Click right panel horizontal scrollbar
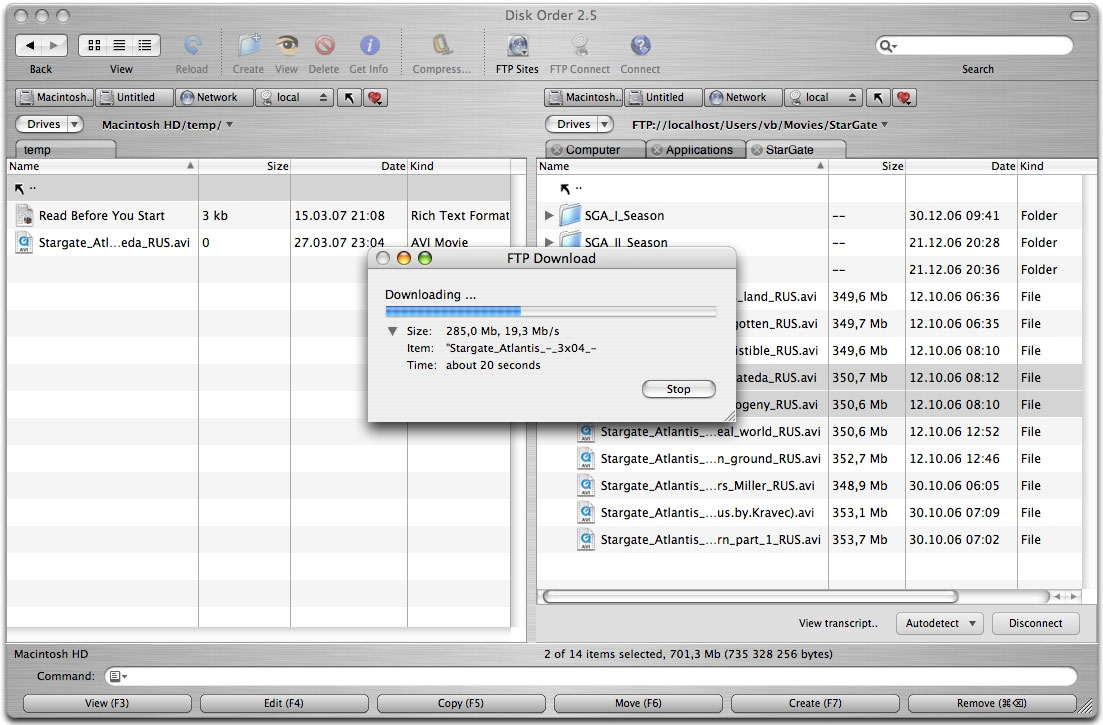Screen dimensions: 1103x725 click(x=751, y=596)
